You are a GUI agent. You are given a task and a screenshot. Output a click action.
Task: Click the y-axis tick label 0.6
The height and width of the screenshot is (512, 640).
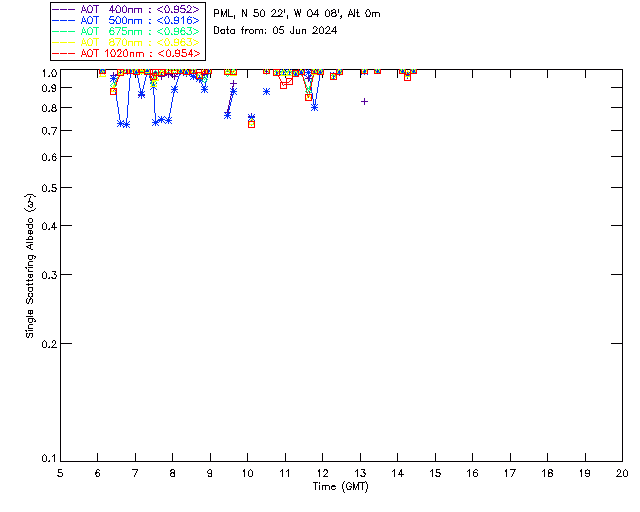[x=49, y=157]
